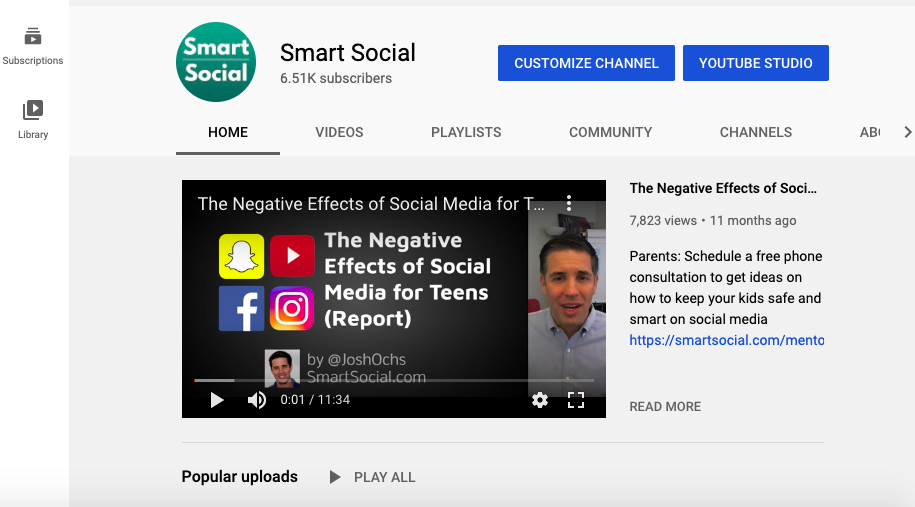Screen dimensions: 915x507
Task: Switch to the Home tab
Action: 228,132
